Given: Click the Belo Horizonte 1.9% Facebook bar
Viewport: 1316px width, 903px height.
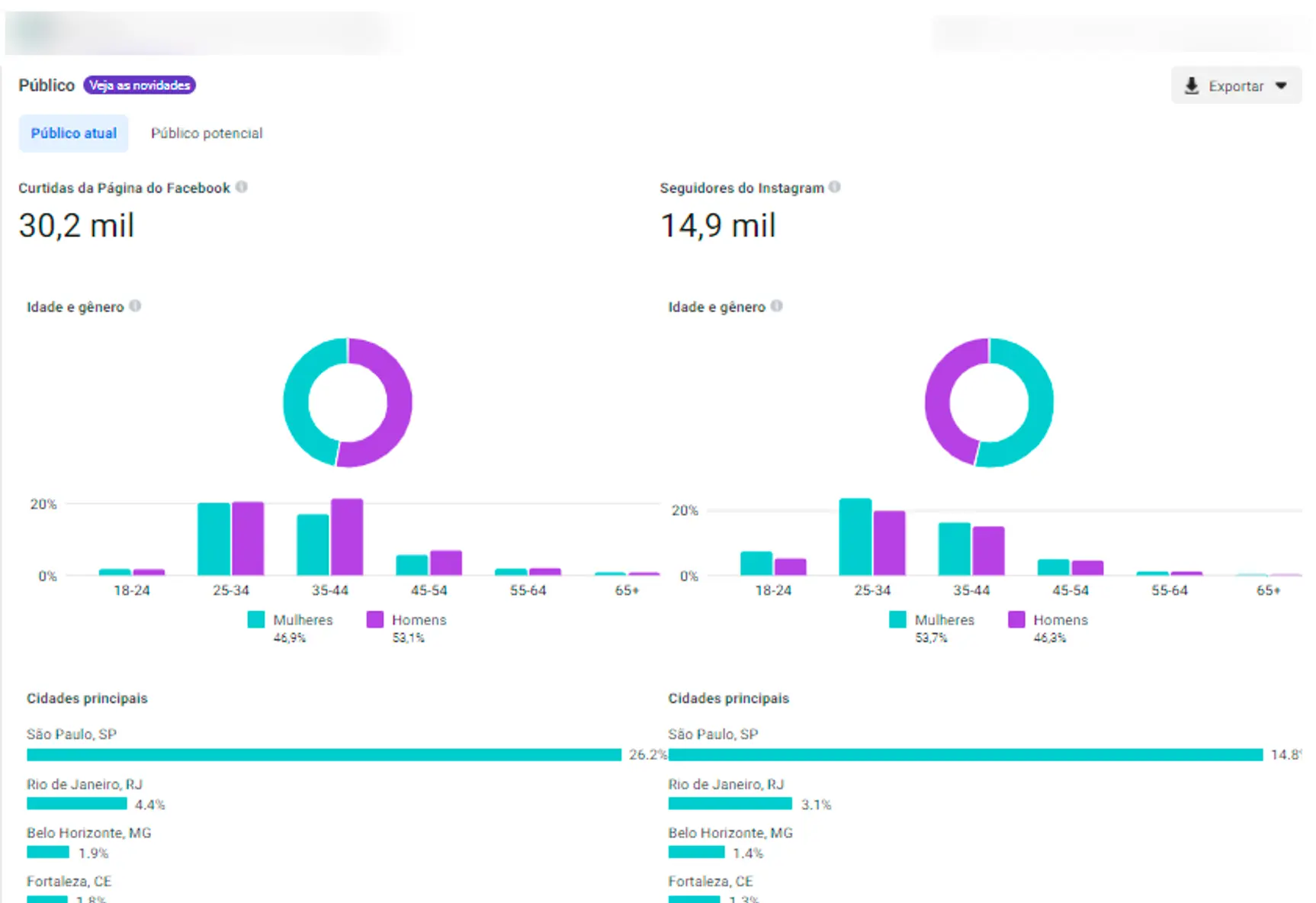Looking at the screenshot, I should coord(48,852).
